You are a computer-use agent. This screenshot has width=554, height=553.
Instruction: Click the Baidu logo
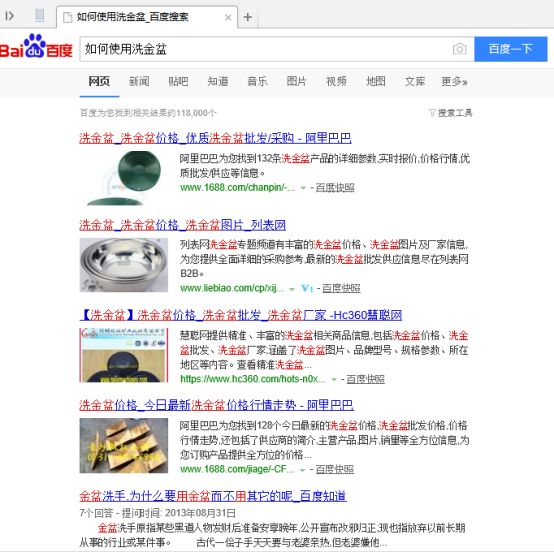[x=36, y=47]
